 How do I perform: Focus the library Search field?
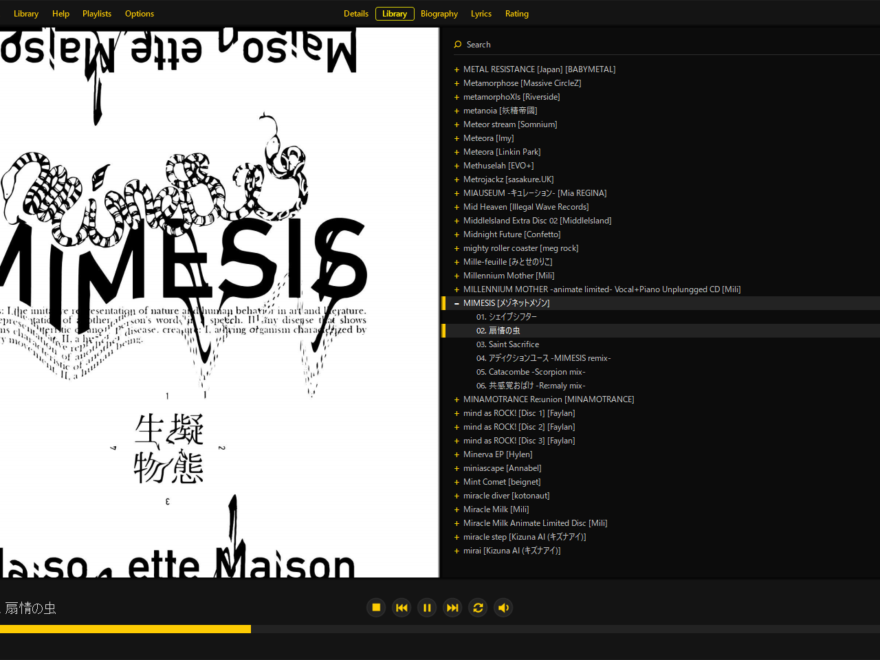pyautogui.click(x=666, y=44)
